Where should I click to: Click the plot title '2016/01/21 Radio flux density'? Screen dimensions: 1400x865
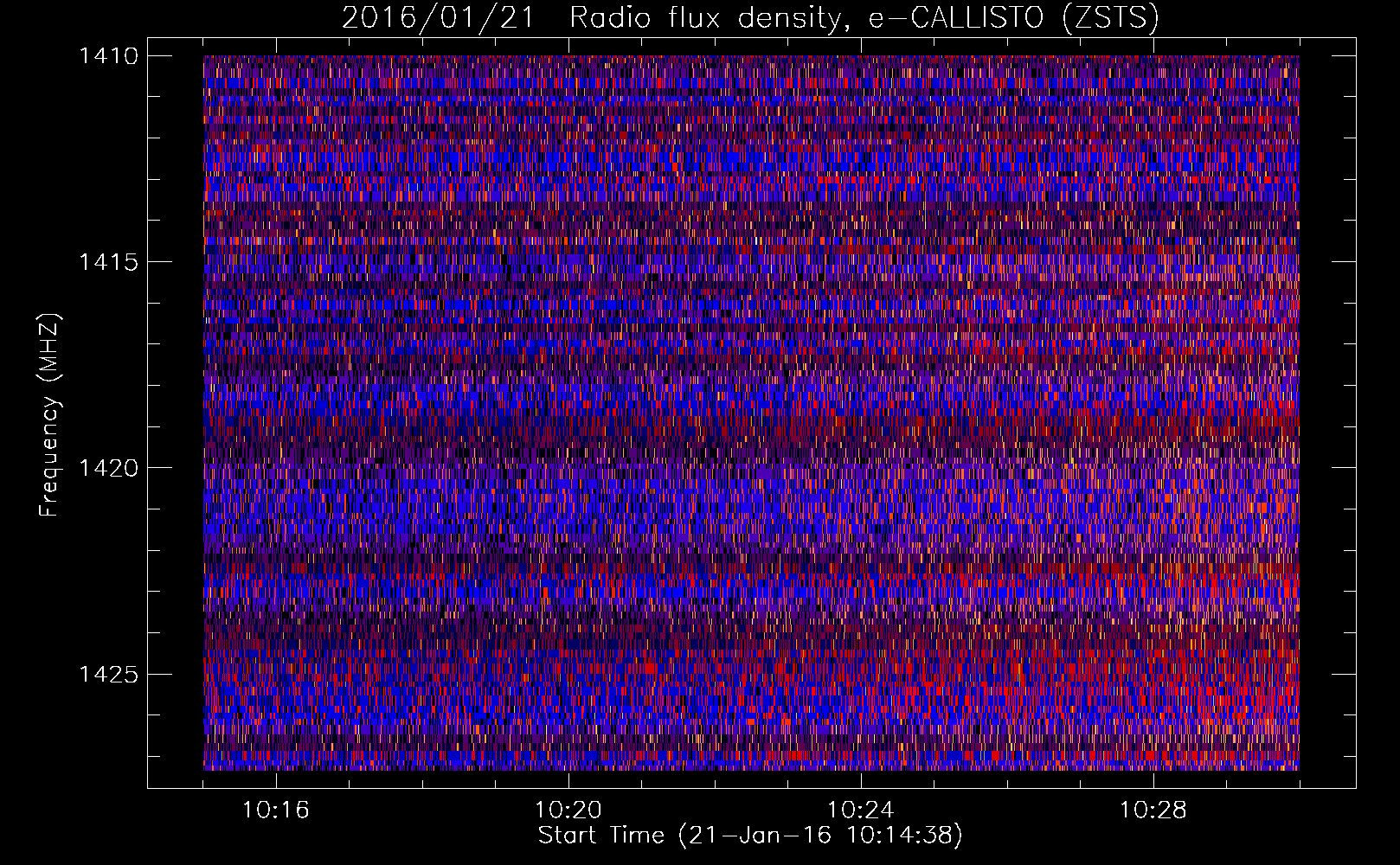tap(750, 18)
